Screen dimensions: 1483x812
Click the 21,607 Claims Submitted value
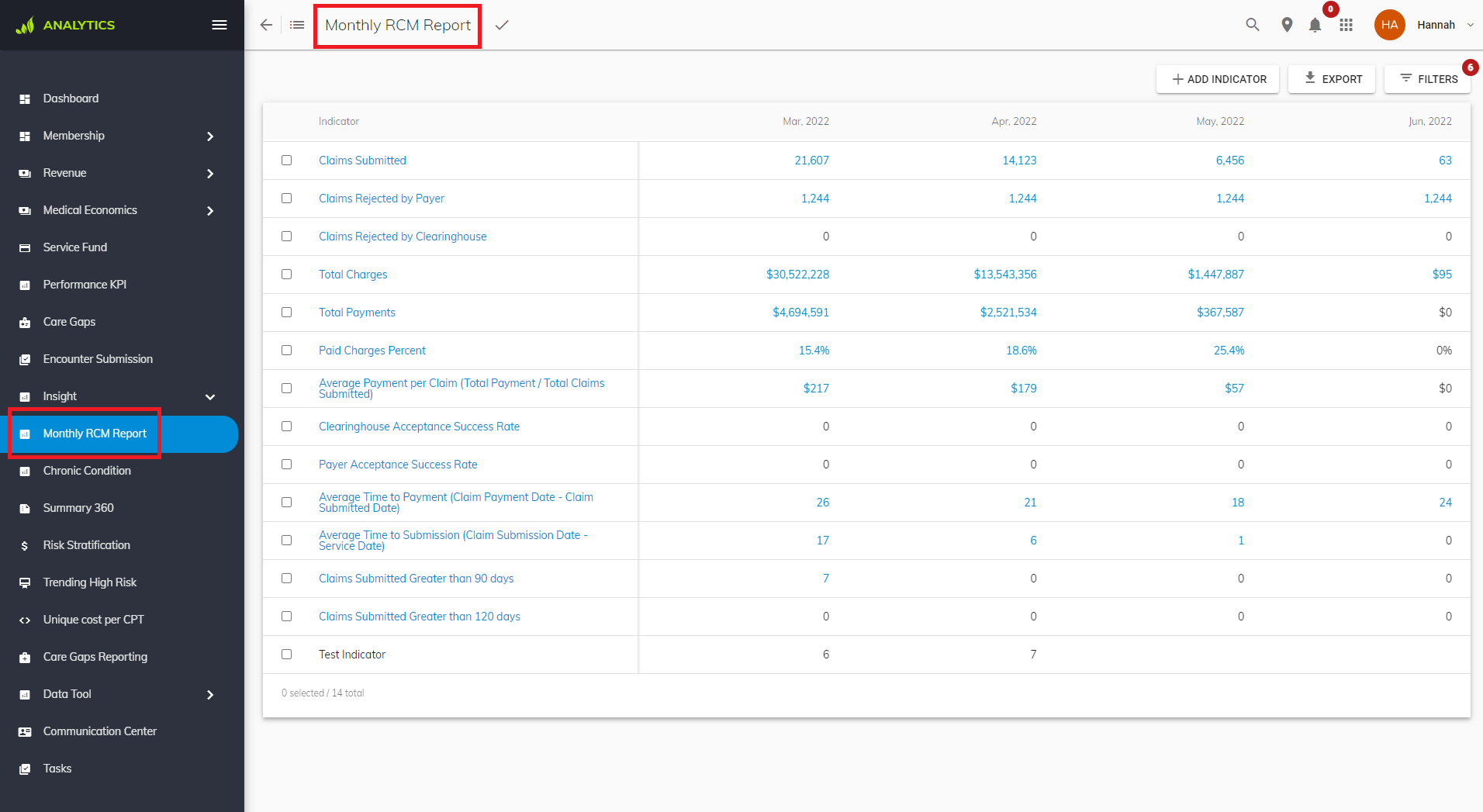(812, 161)
